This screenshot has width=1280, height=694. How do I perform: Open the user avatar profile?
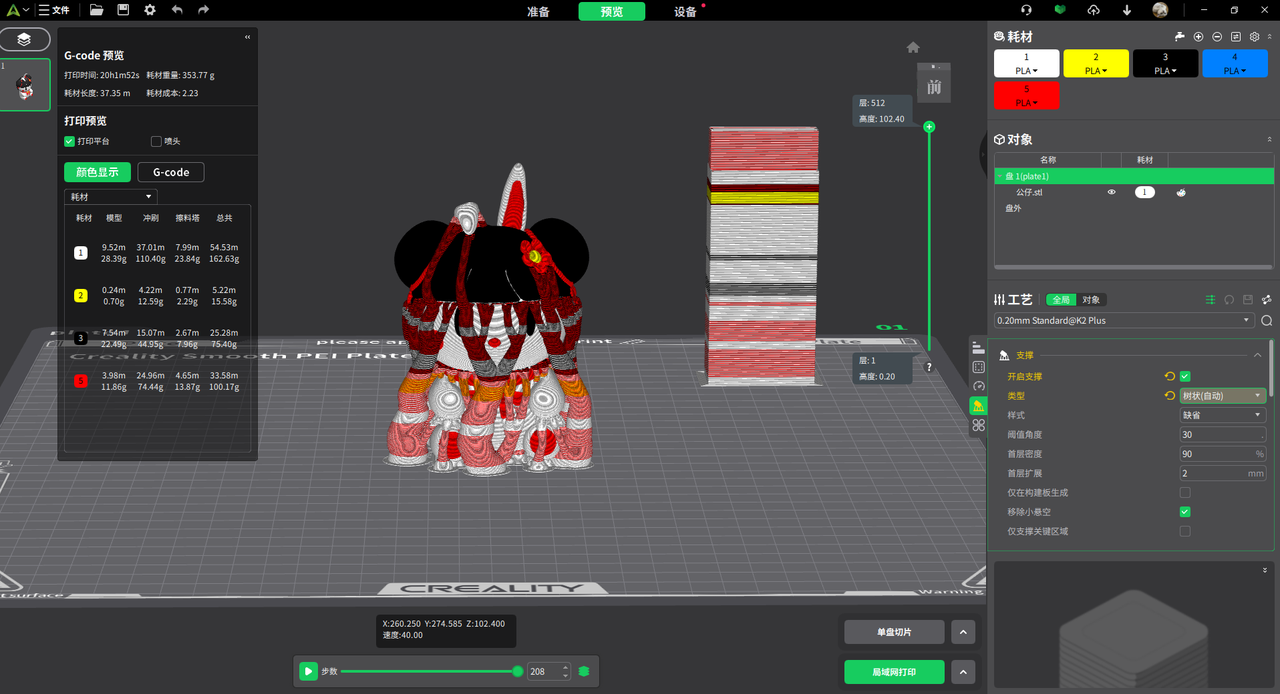(x=1160, y=10)
